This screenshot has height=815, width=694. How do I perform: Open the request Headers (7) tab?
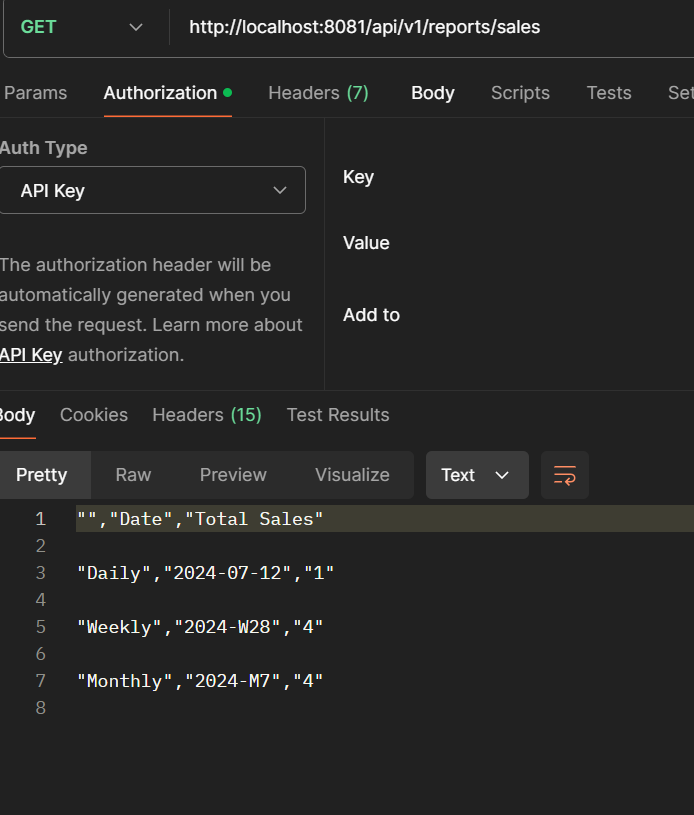318,93
